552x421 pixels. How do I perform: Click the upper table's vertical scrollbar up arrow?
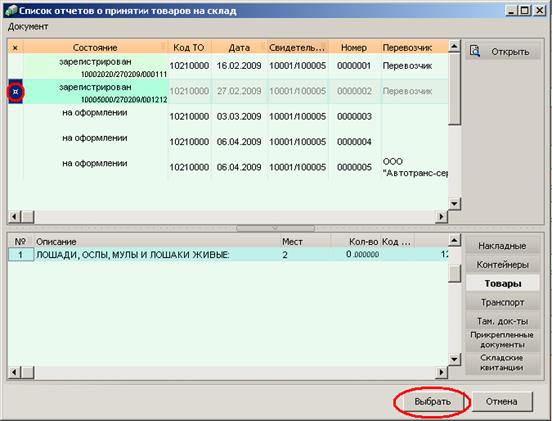pos(454,46)
